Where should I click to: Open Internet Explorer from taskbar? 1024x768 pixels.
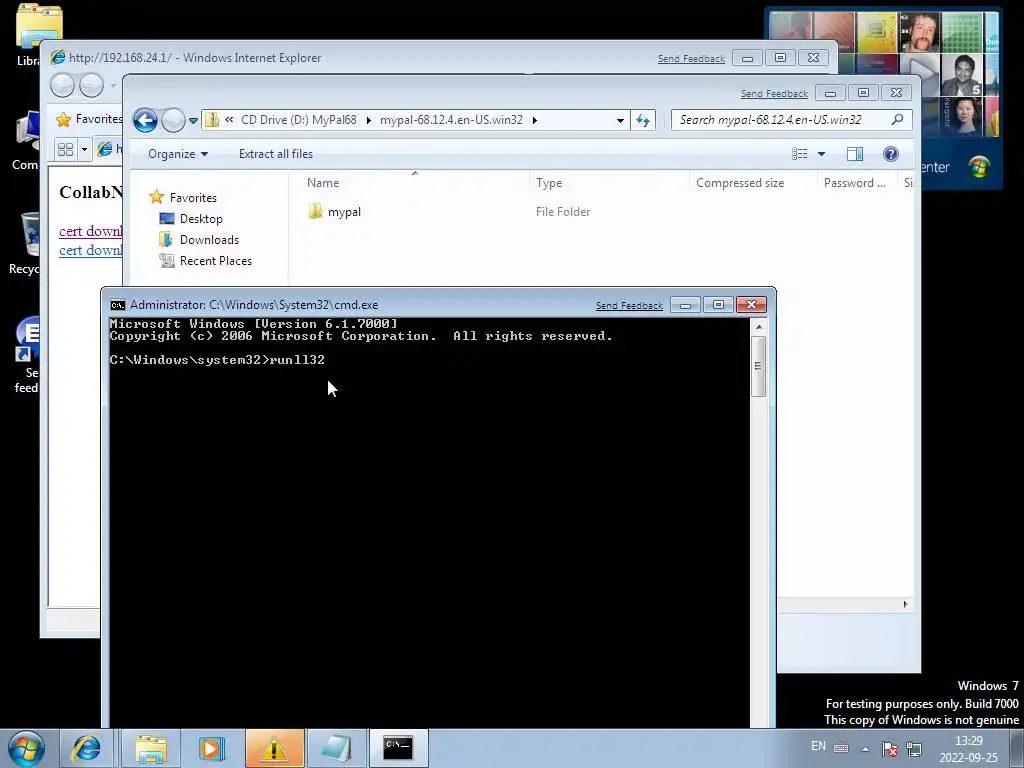(86, 748)
